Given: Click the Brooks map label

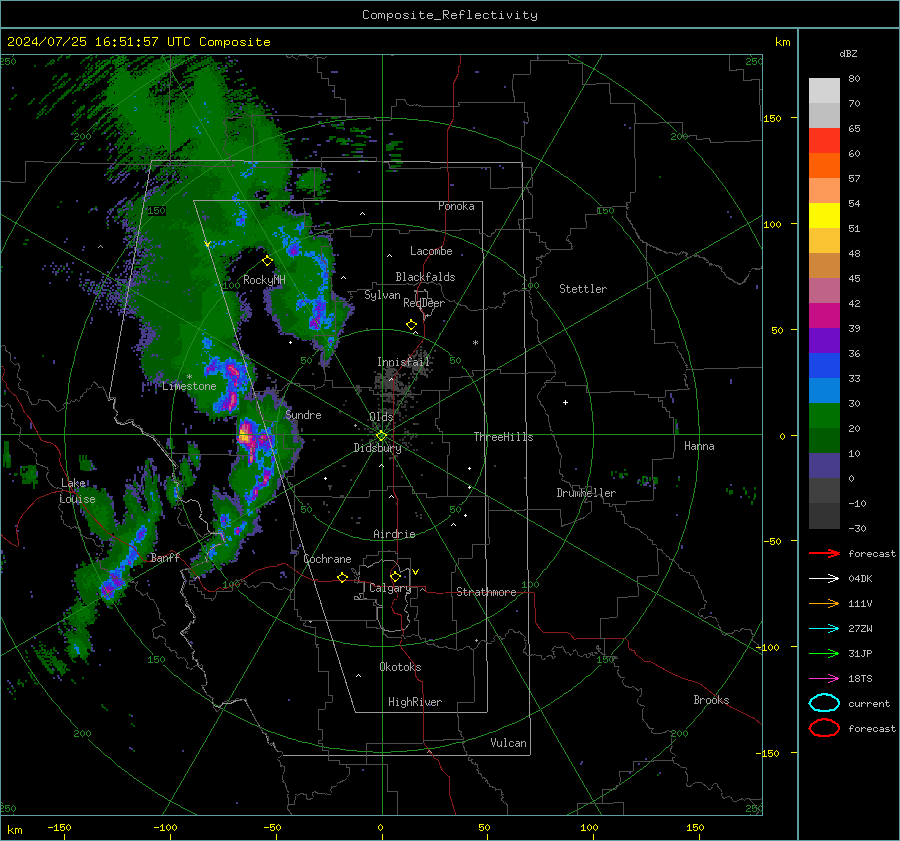Looking at the screenshot, I should point(711,700).
